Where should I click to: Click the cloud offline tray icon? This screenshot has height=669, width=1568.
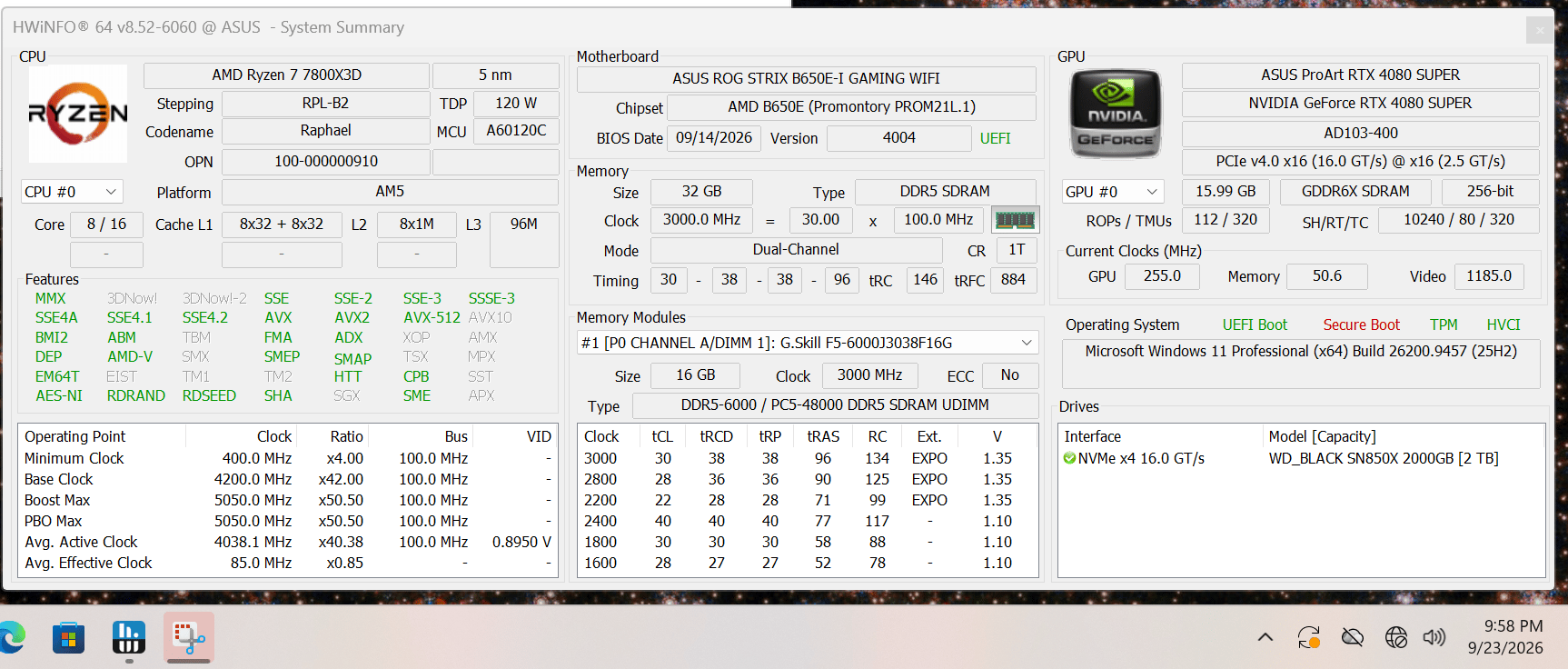[x=1353, y=637]
